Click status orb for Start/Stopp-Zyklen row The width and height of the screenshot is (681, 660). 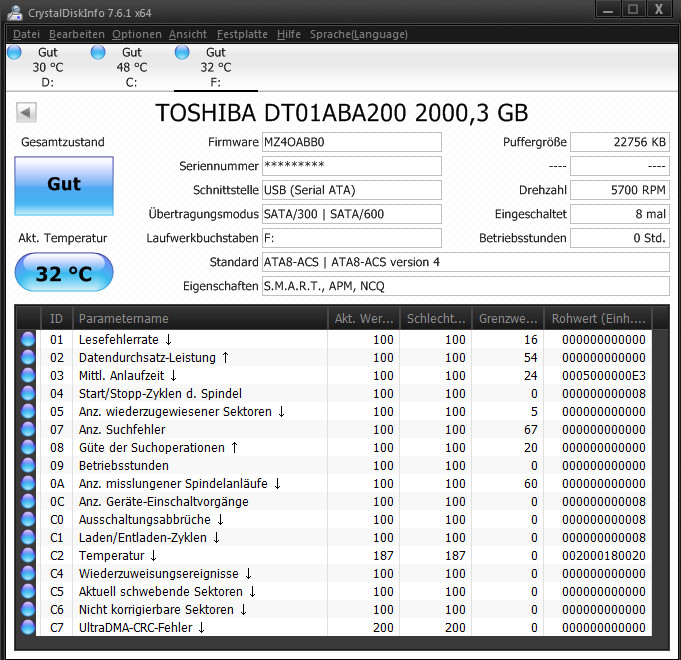(x=28, y=393)
